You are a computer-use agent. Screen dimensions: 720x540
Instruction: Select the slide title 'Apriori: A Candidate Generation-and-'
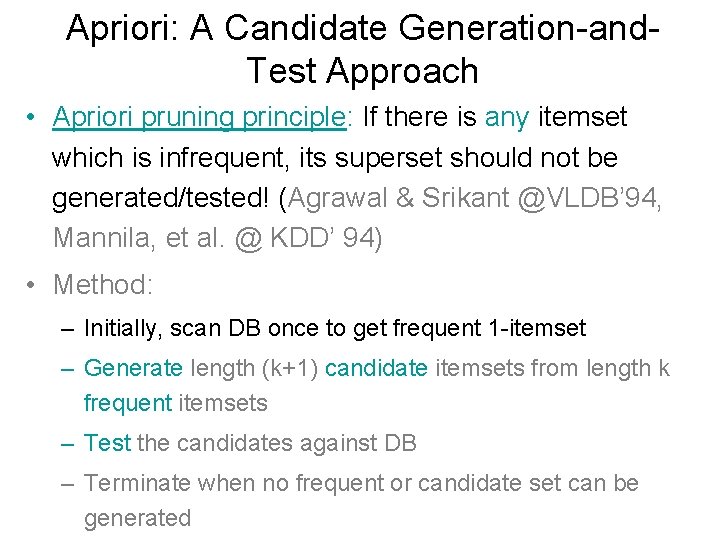click(x=362, y=28)
